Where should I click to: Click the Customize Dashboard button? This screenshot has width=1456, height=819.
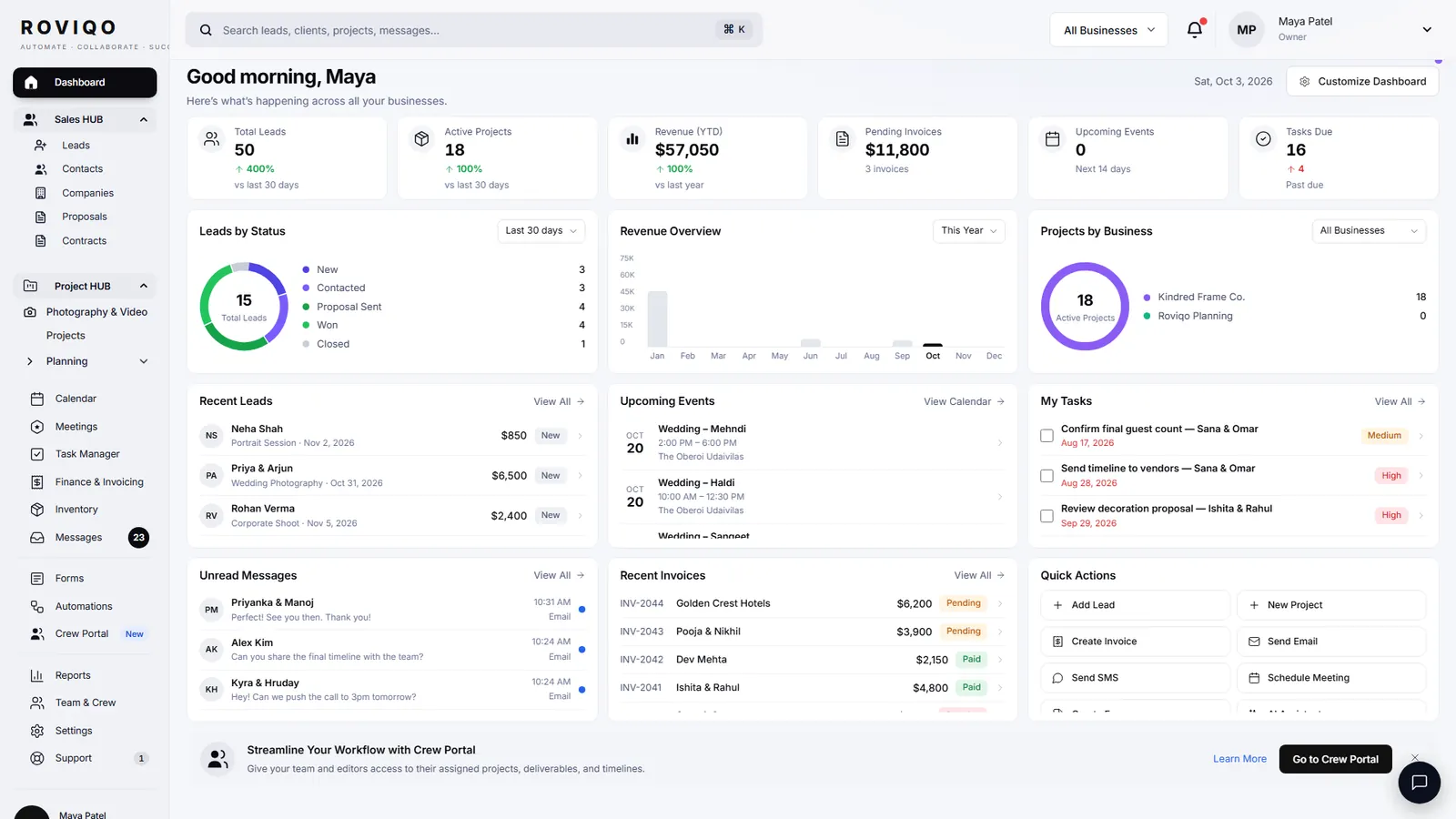(1362, 82)
